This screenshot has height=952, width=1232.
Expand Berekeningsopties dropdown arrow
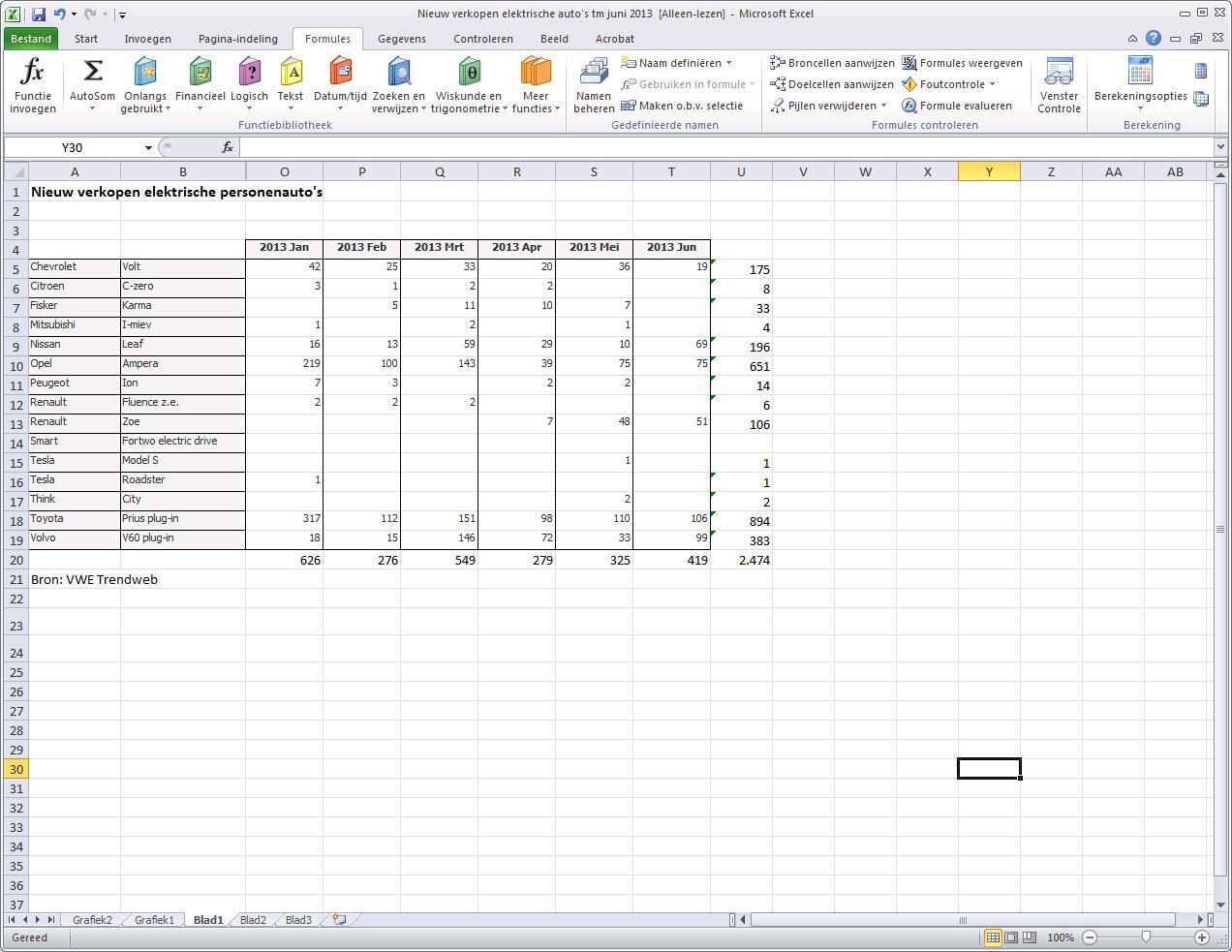(x=1140, y=108)
